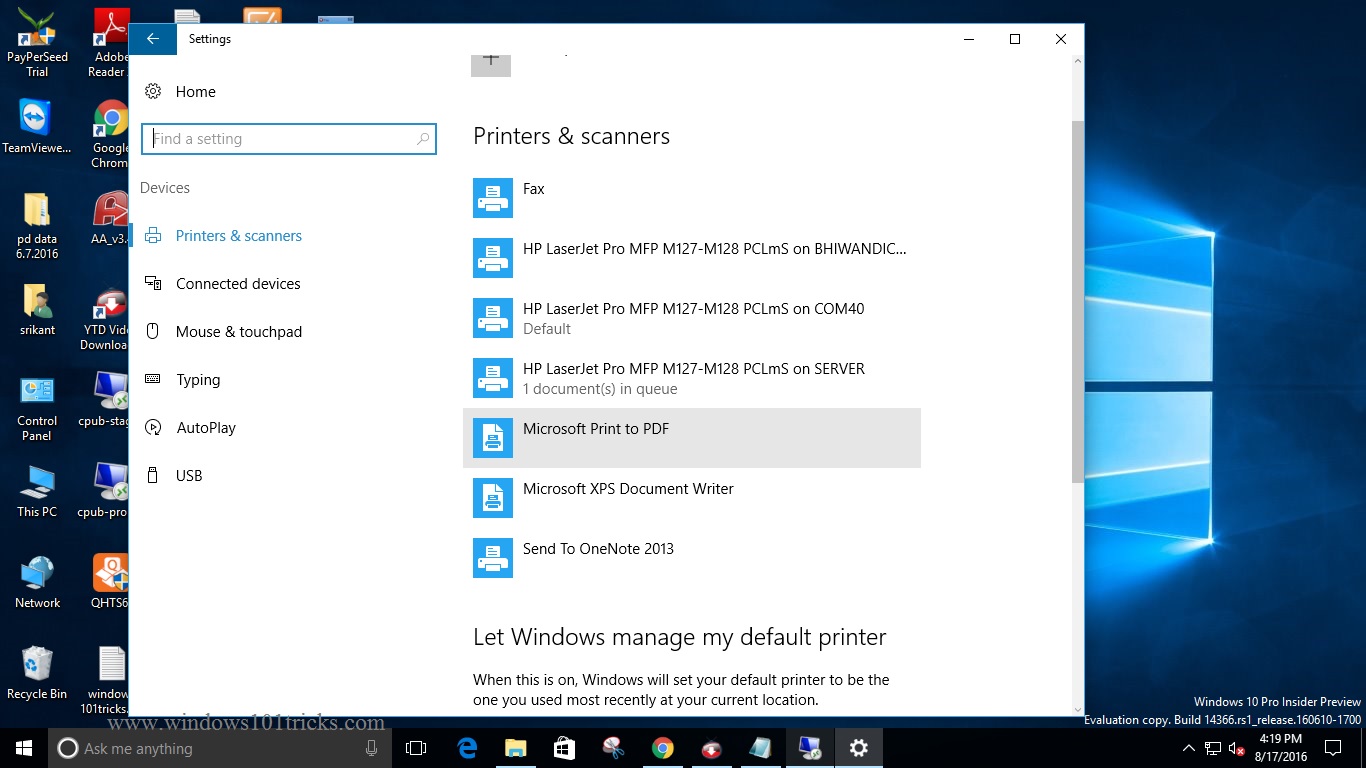The width and height of the screenshot is (1366, 768).
Task: Select Microsoft Print to PDF
Action: (692, 438)
